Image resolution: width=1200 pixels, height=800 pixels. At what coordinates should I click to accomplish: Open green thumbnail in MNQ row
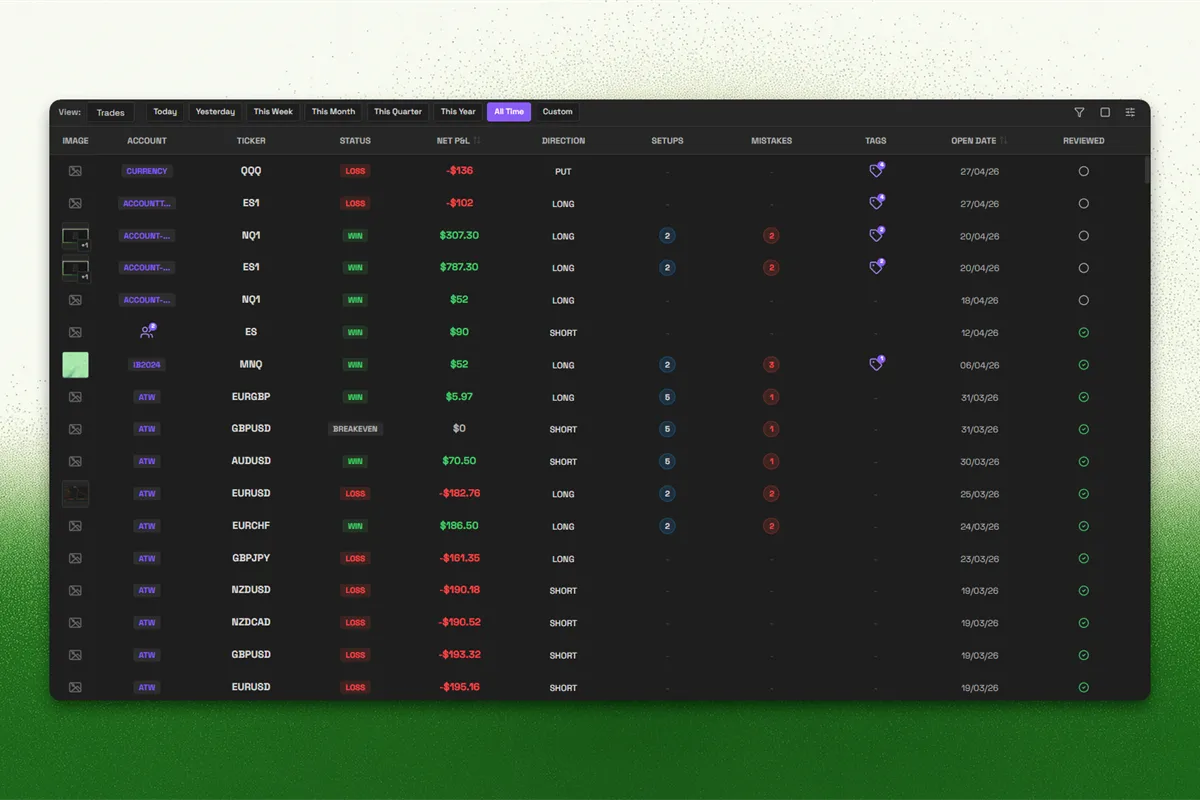[76, 365]
